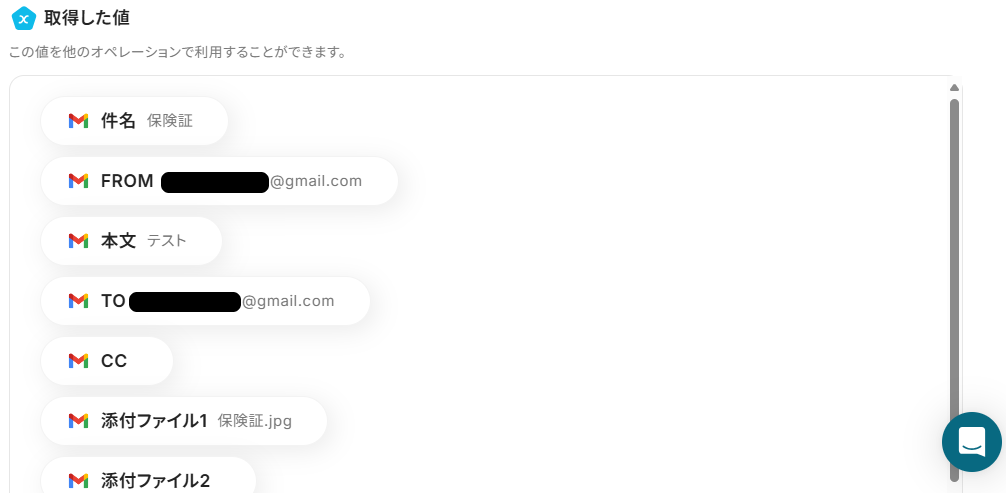Select the 本文 テスト value pill
Viewport: 1006px width, 493px height.
[132, 241]
